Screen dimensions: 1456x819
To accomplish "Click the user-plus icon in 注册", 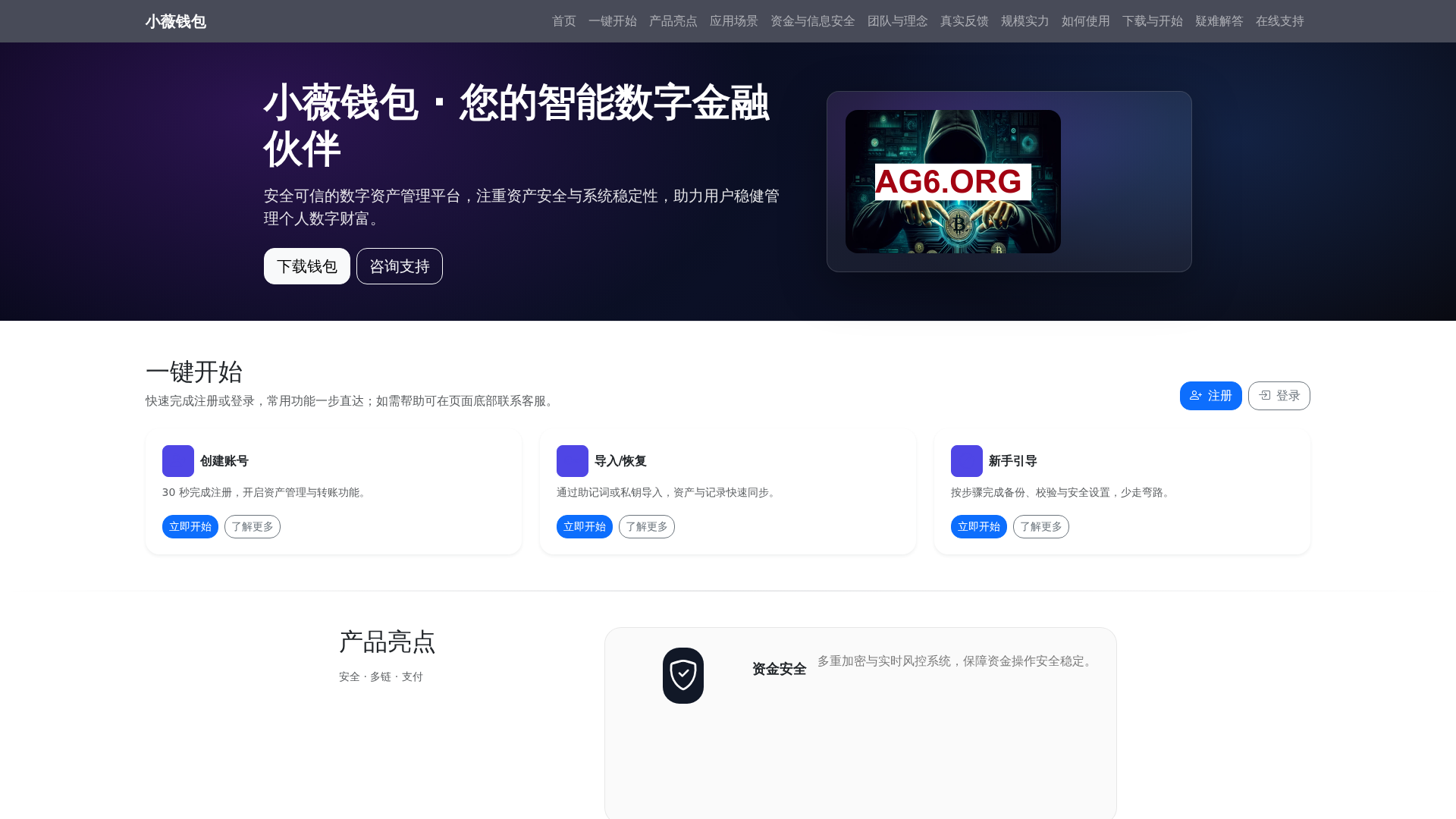I will pyautogui.click(x=1196, y=396).
